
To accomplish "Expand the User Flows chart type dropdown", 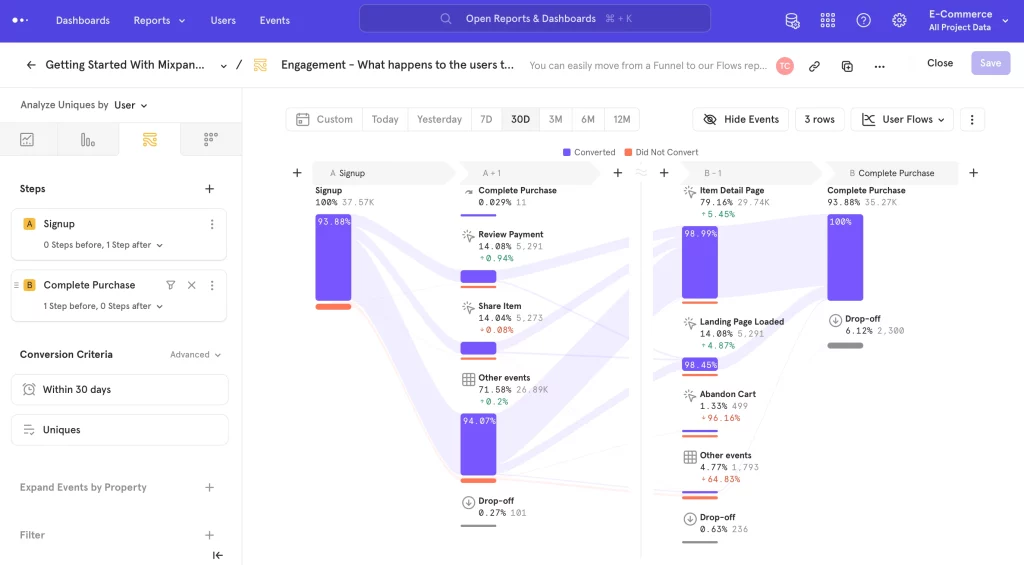I will coord(902,120).
